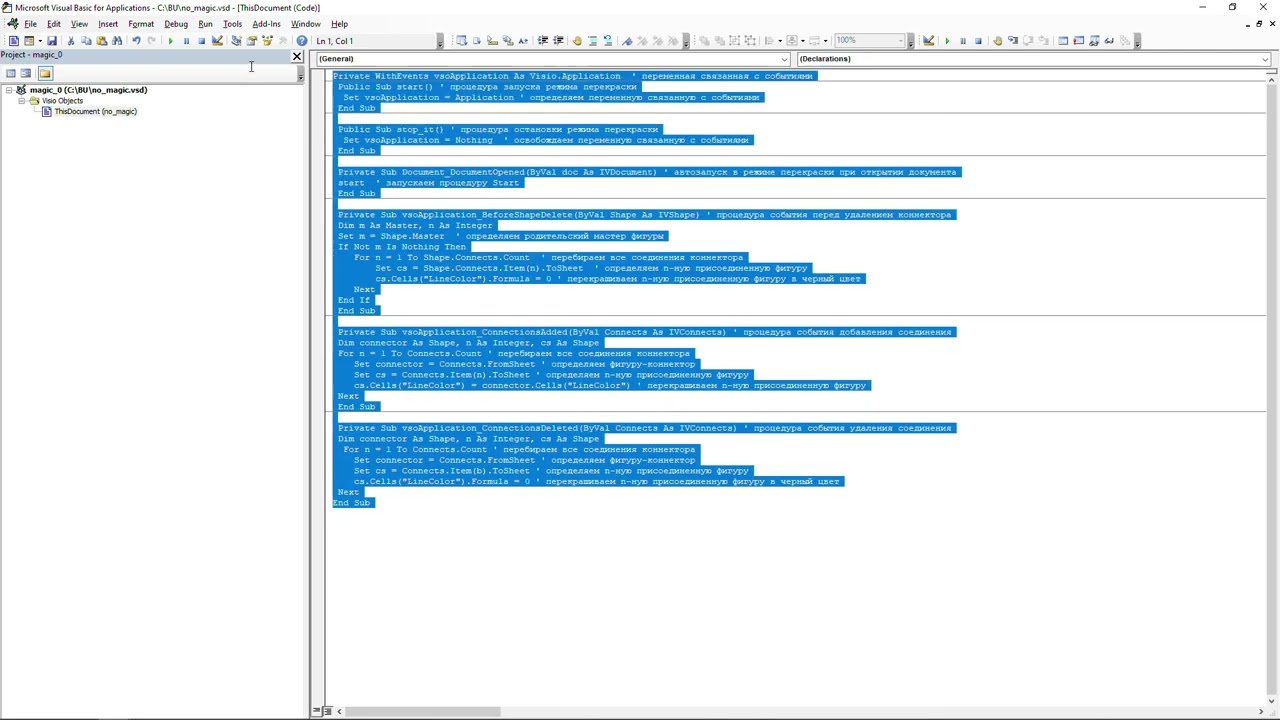Click the Undo arrow icon

click(136, 41)
